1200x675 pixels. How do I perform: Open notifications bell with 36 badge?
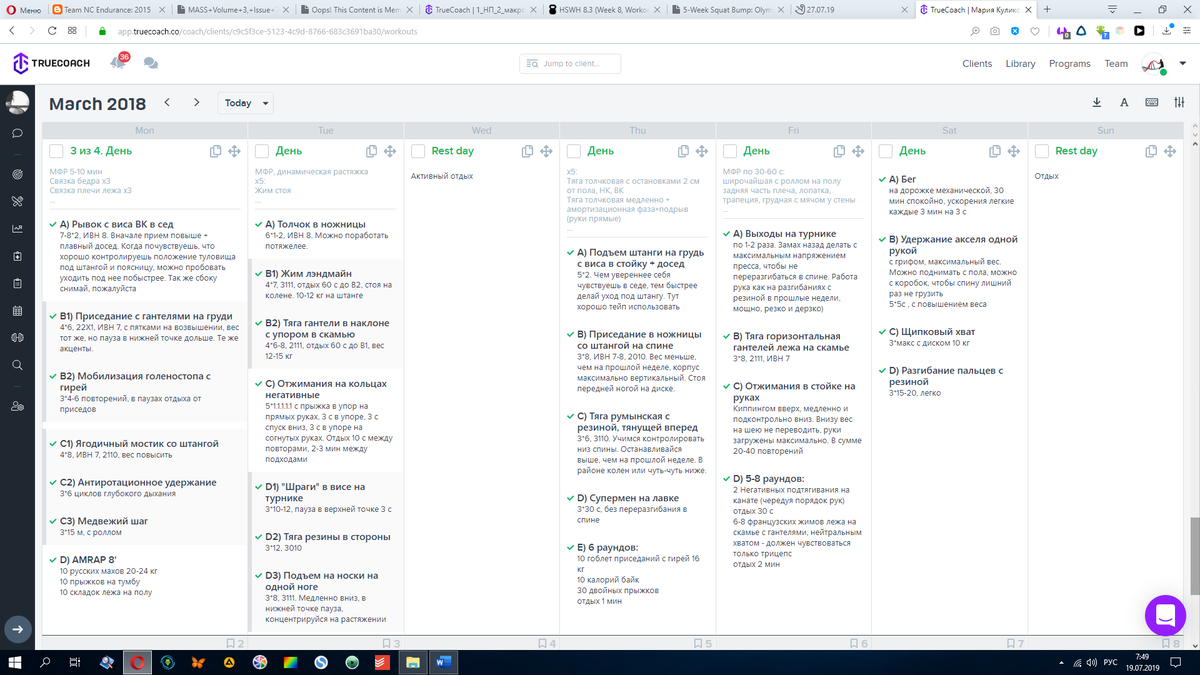coord(119,62)
